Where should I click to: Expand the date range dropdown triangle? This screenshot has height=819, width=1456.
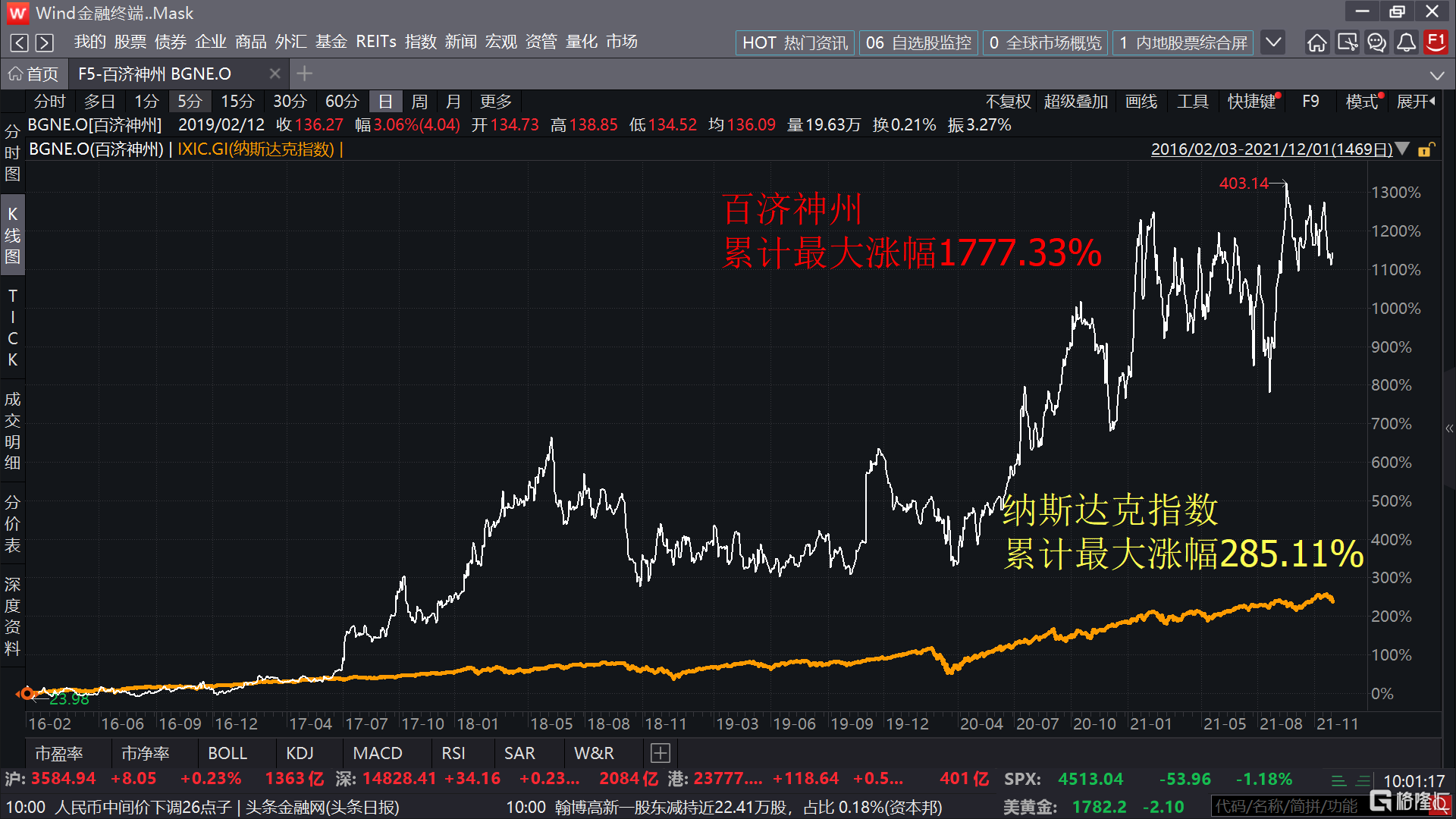(x=1403, y=149)
